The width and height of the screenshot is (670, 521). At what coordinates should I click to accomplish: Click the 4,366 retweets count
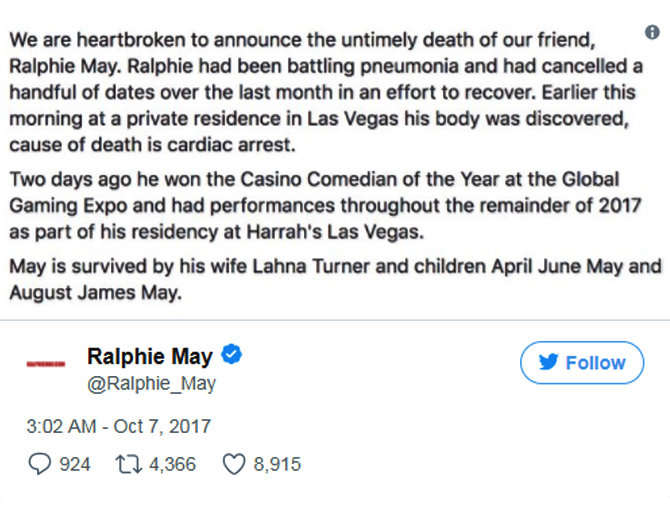click(173, 464)
